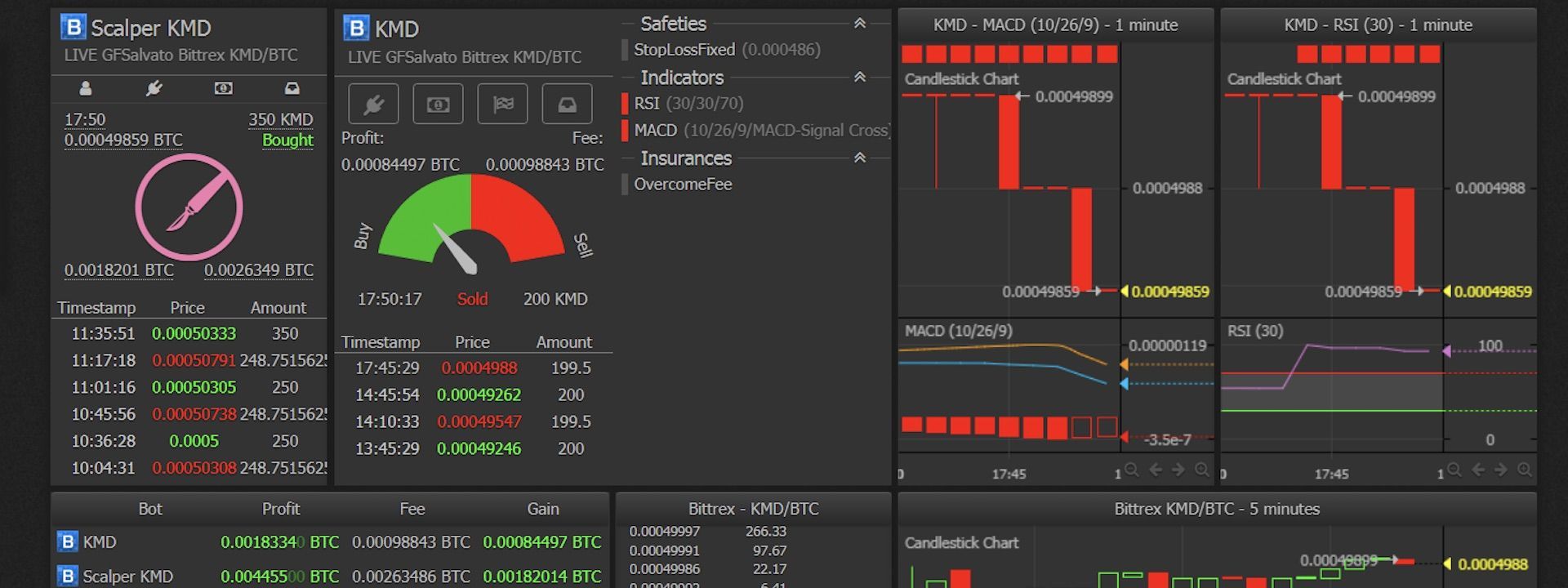Image resolution: width=1568 pixels, height=588 pixels.
Task: Click the orange MACD line marker arrow
Action: [x=1124, y=364]
